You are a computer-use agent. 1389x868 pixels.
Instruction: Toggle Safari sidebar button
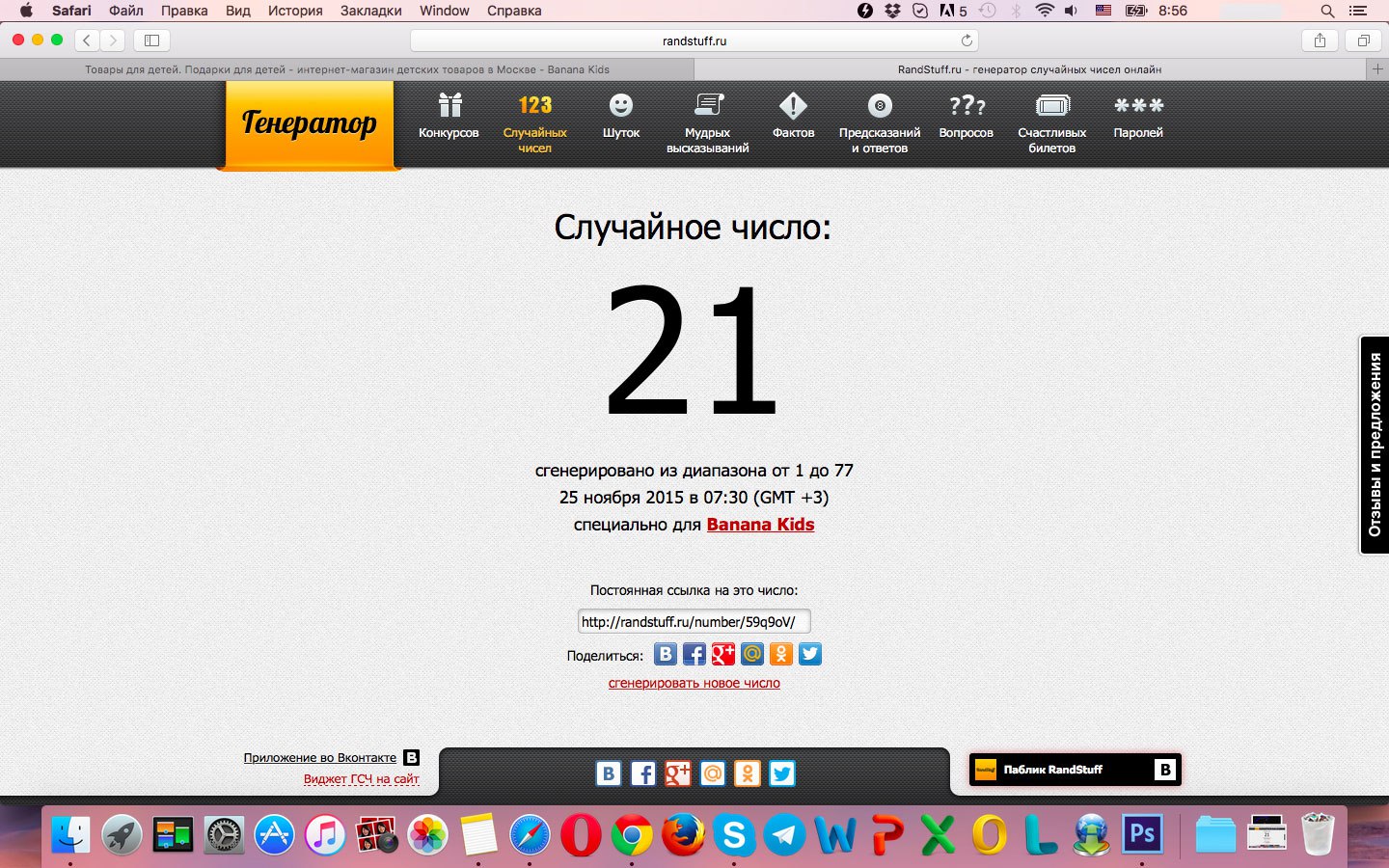(151, 41)
